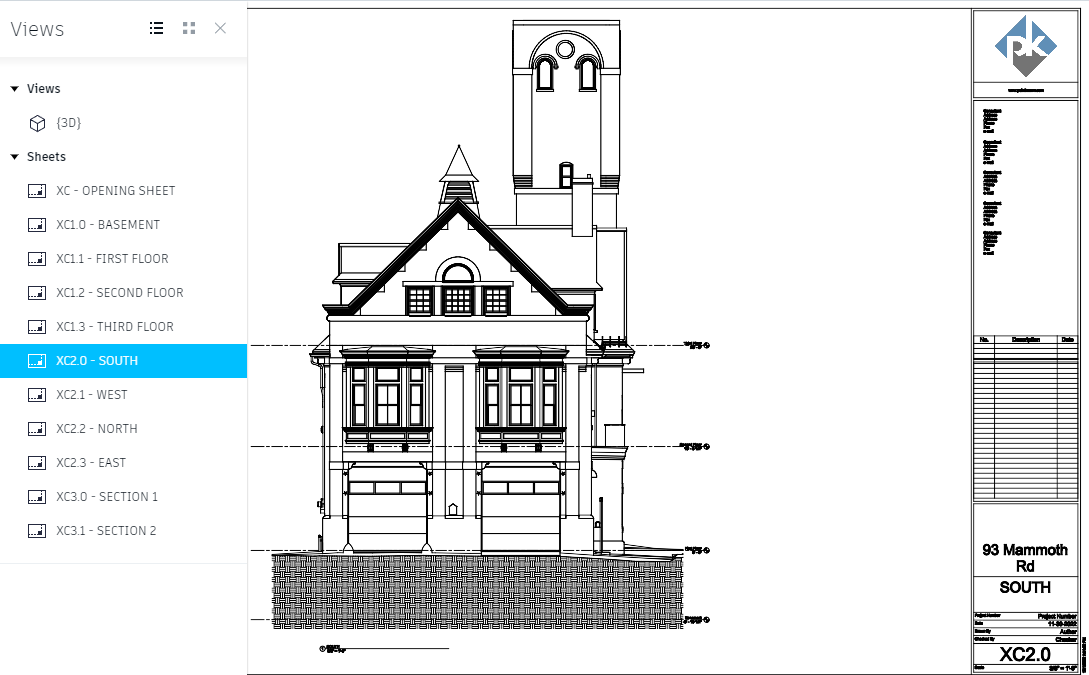Switch Views panel to list view
Viewport: 1089px width, 675px height.
tap(157, 28)
